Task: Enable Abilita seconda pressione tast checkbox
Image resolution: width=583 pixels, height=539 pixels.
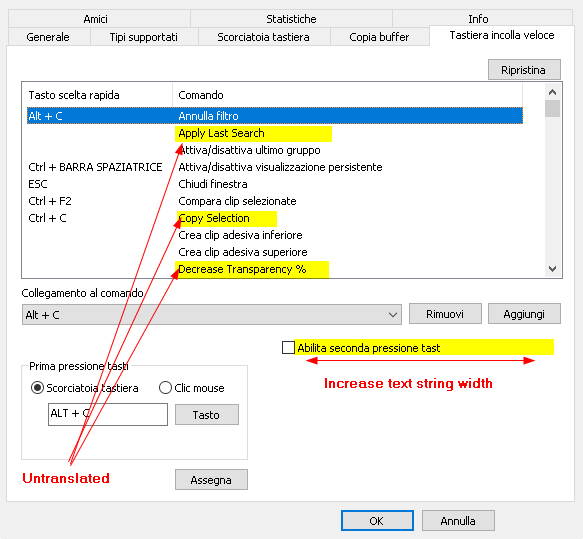Action: click(288, 348)
